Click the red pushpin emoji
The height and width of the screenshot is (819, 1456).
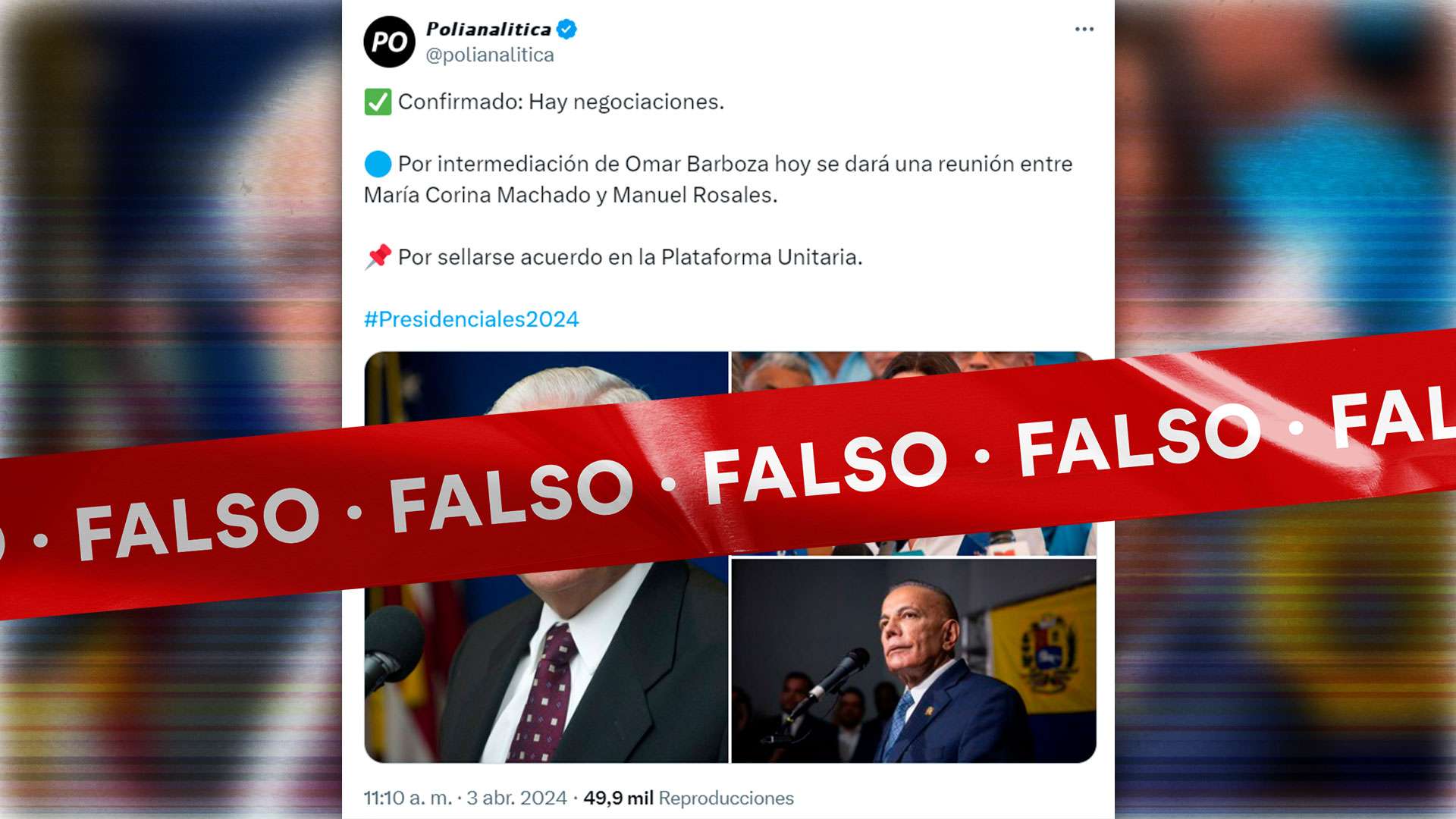click(378, 257)
